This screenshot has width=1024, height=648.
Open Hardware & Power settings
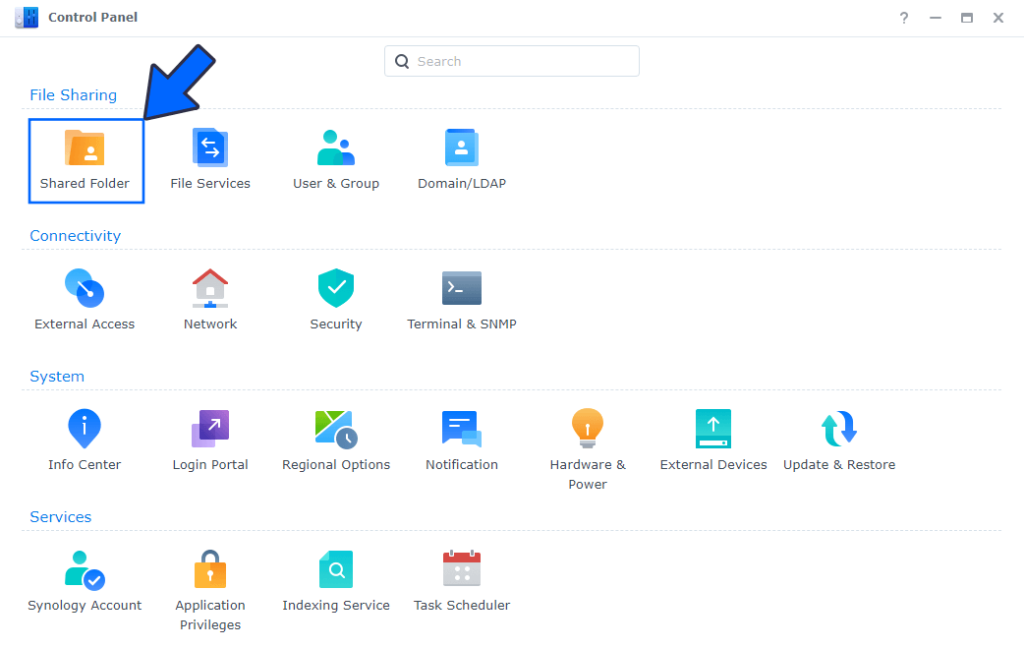(587, 430)
